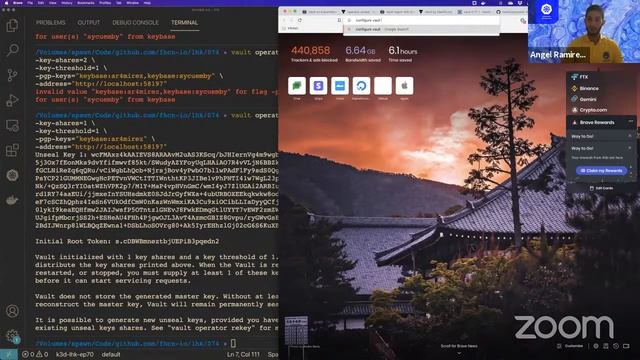Switch to the PROBLEMS panel tab

point(51,22)
